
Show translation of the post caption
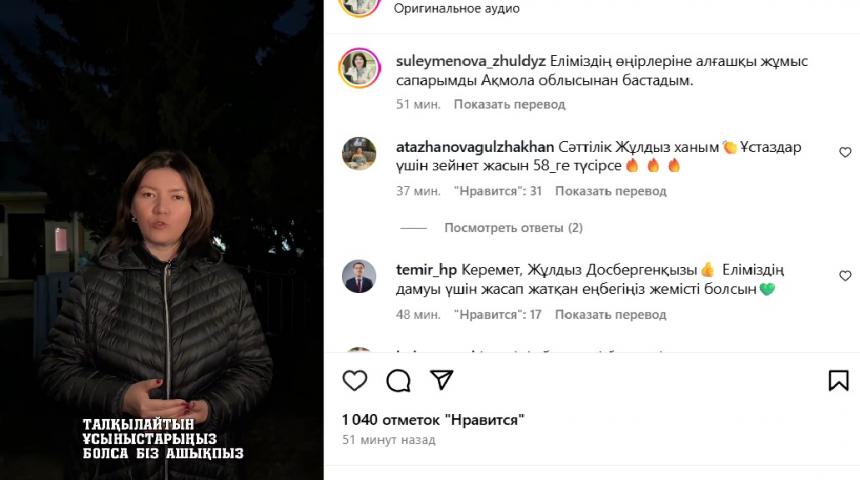click(510, 104)
